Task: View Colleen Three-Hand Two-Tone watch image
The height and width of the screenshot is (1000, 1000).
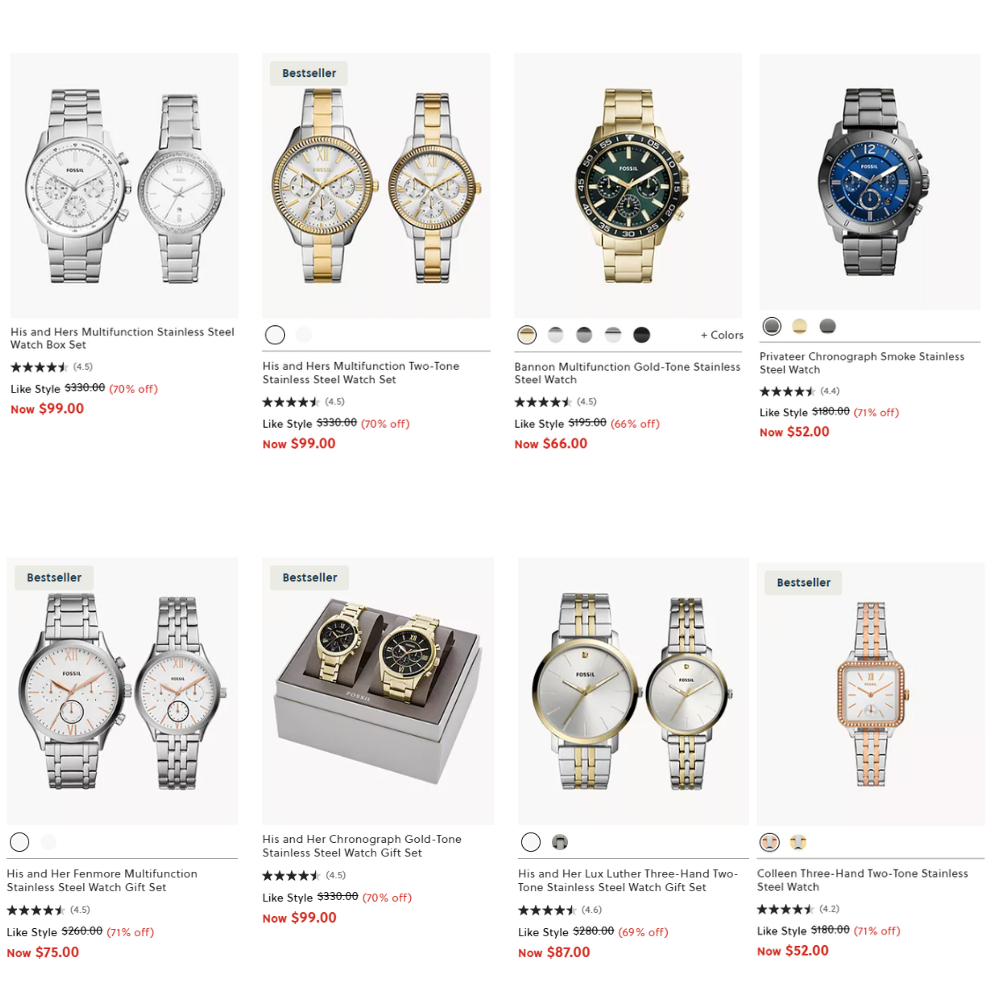Action: coord(871,694)
